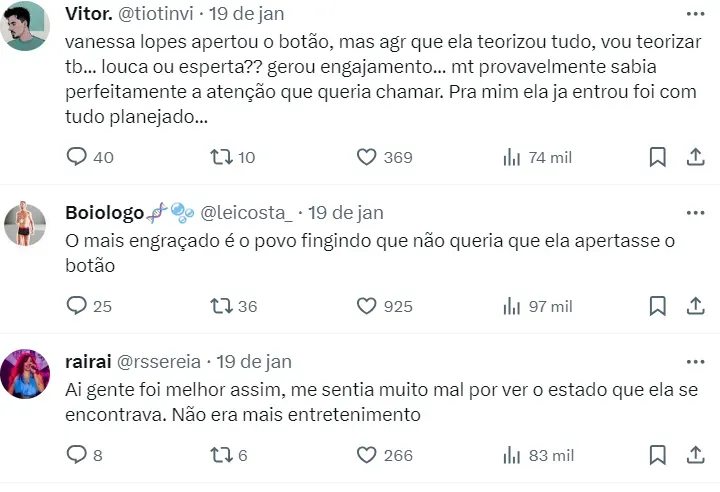Bookmark Boiologo's tweet
The height and width of the screenshot is (492, 720).
tap(657, 306)
